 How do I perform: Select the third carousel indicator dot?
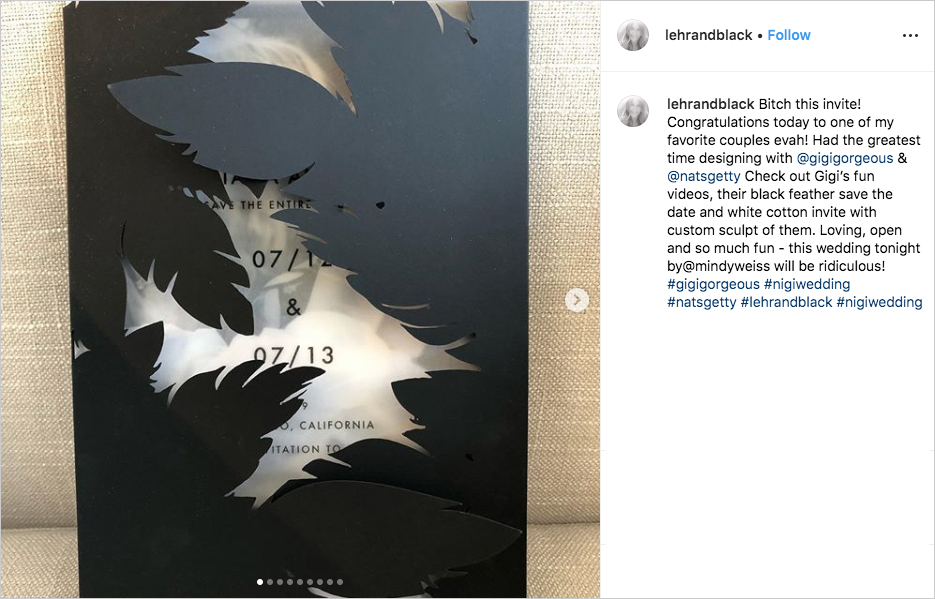tap(280, 582)
